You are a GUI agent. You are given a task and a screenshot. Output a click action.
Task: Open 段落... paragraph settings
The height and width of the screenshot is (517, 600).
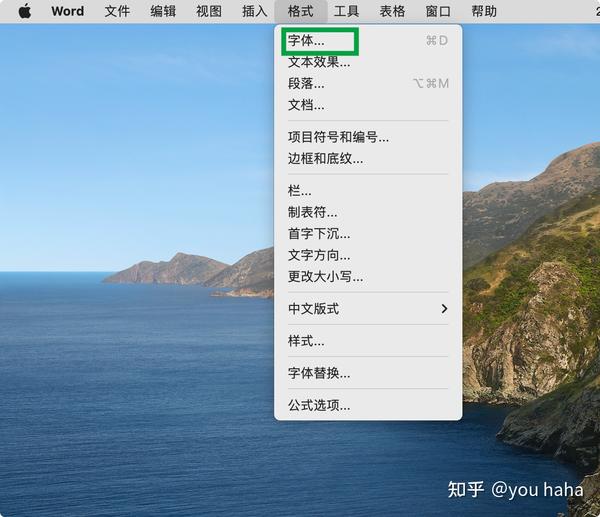tap(368, 83)
